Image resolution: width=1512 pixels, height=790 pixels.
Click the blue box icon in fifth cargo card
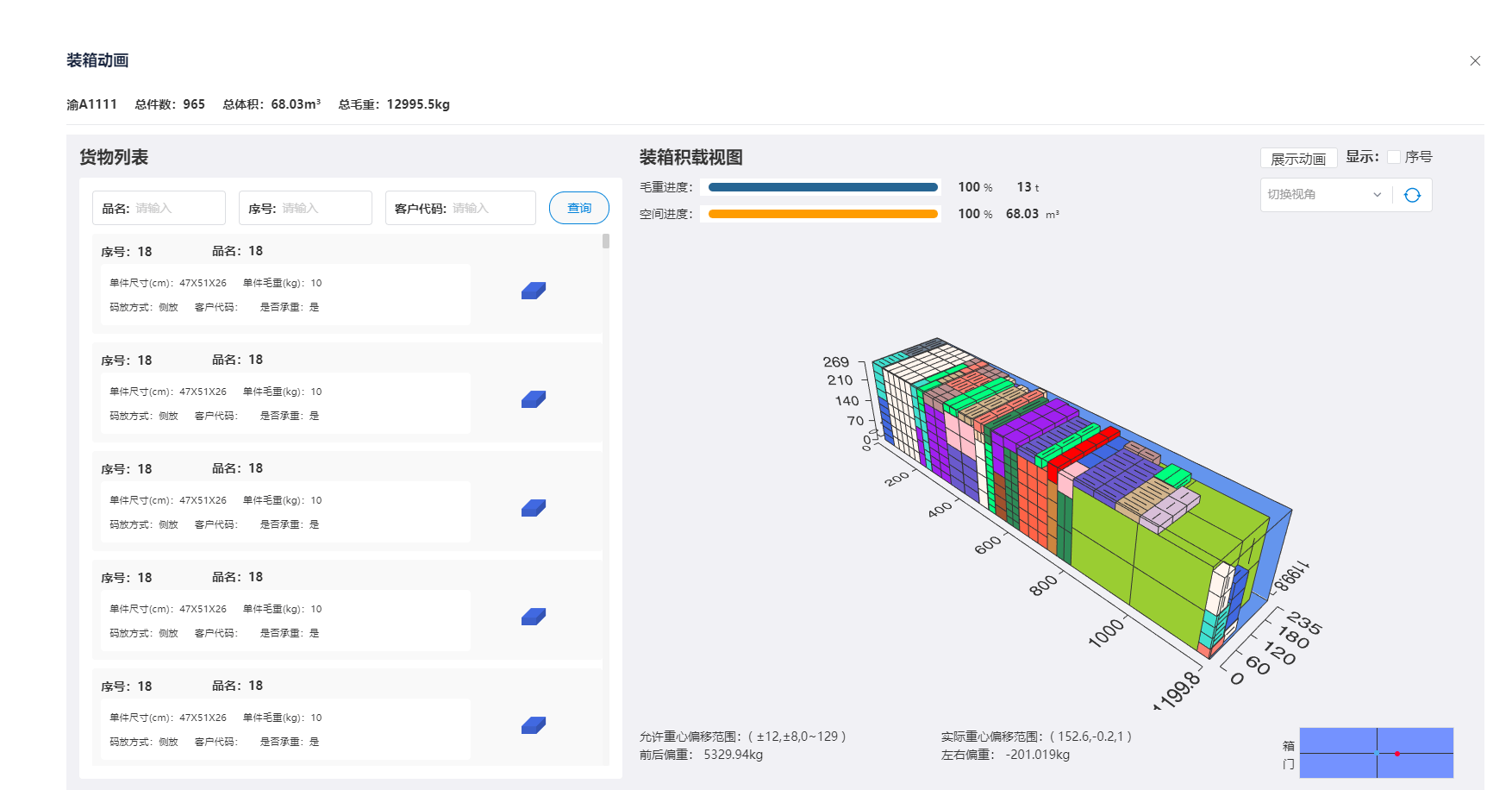click(x=534, y=725)
